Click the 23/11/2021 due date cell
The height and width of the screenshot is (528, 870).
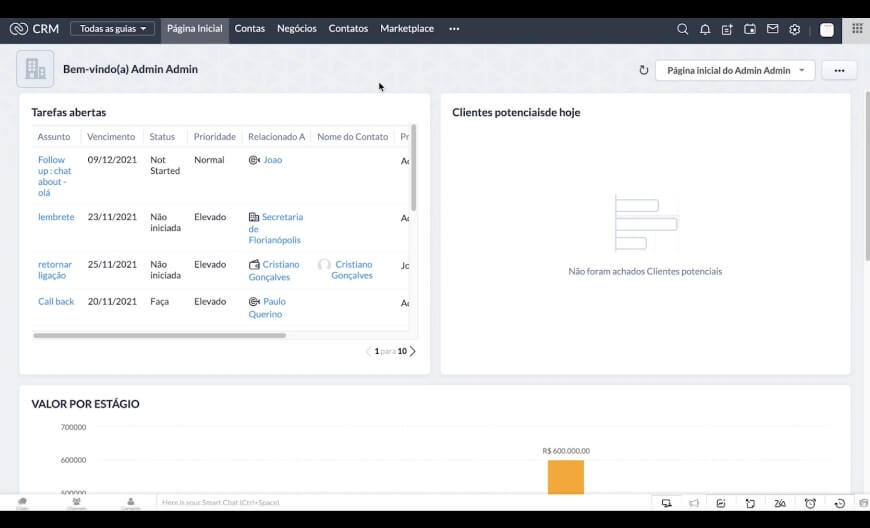112,217
